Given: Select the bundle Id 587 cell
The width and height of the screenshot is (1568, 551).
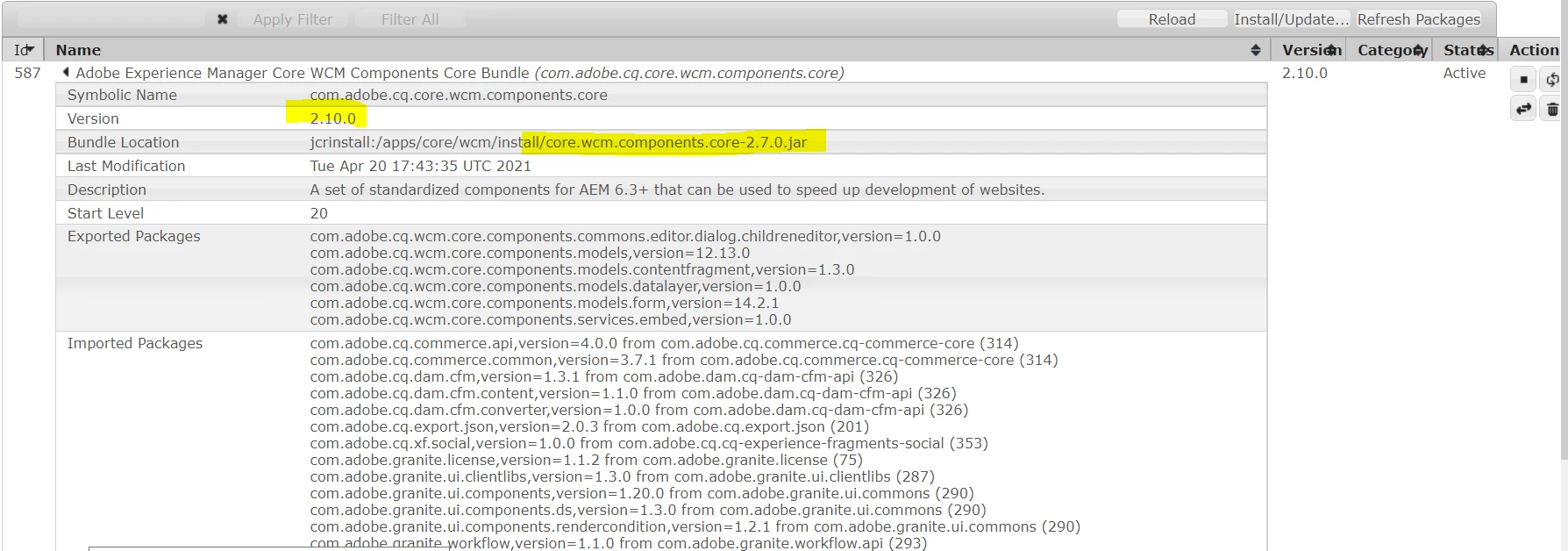Looking at the screenshot, I should [27, 73].
